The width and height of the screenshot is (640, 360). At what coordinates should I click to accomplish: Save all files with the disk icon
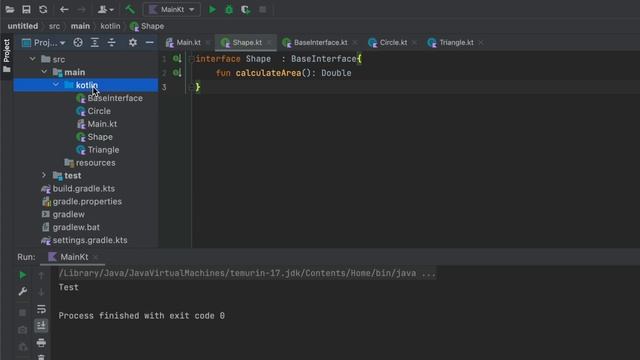26,9
